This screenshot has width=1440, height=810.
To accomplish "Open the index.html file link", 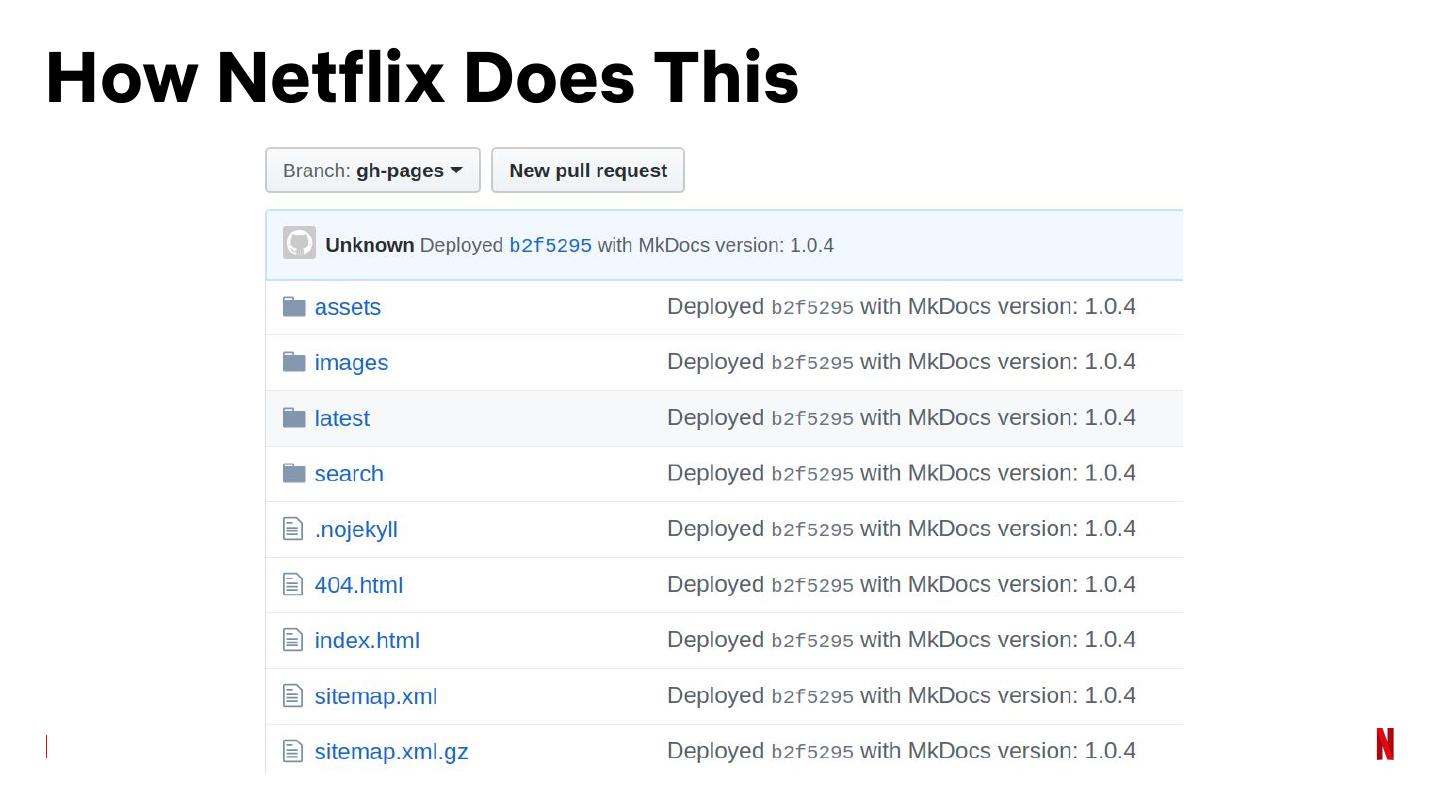I will click(367, 640).
